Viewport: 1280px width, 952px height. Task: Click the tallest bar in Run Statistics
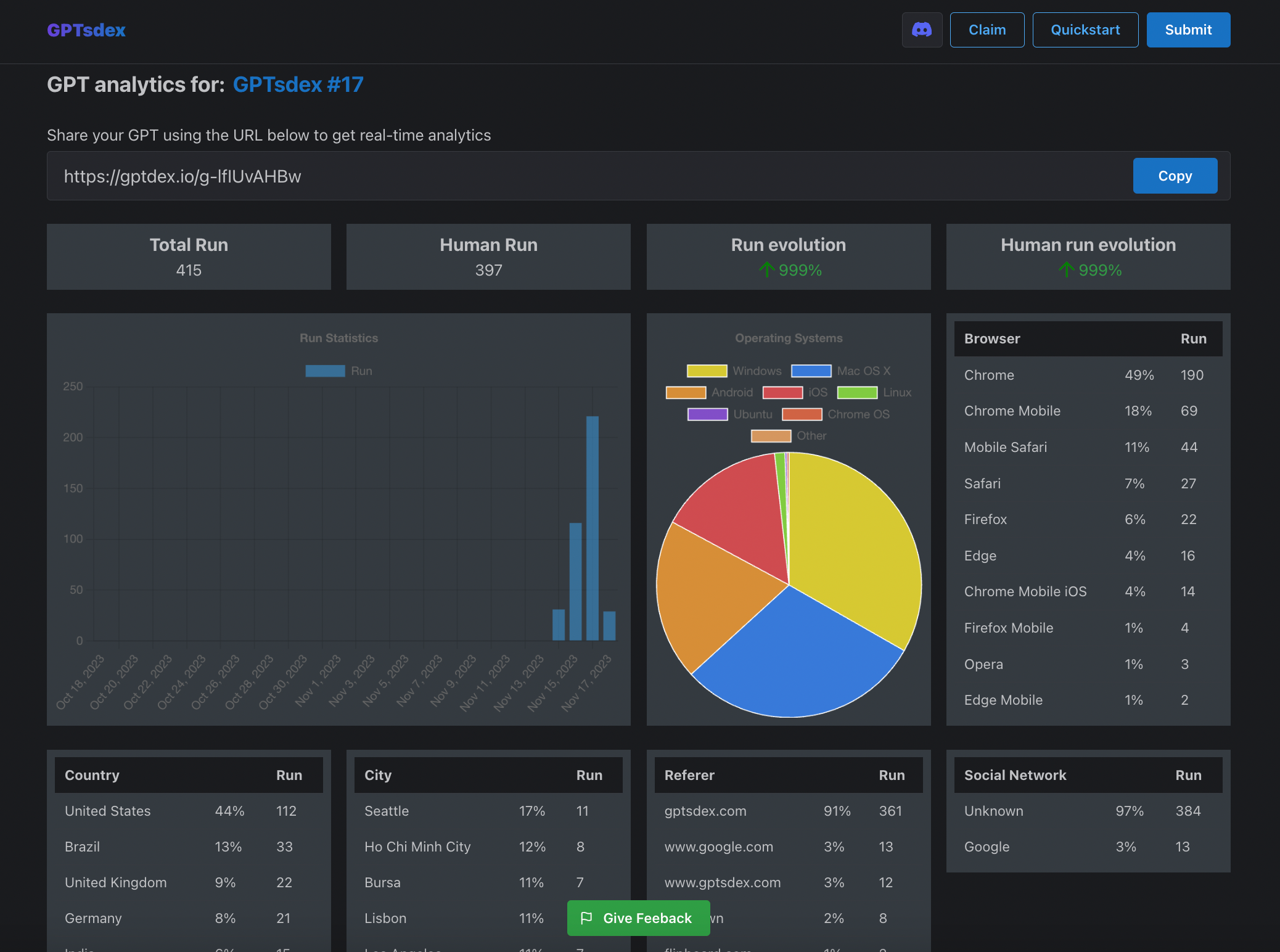point(593,528)
